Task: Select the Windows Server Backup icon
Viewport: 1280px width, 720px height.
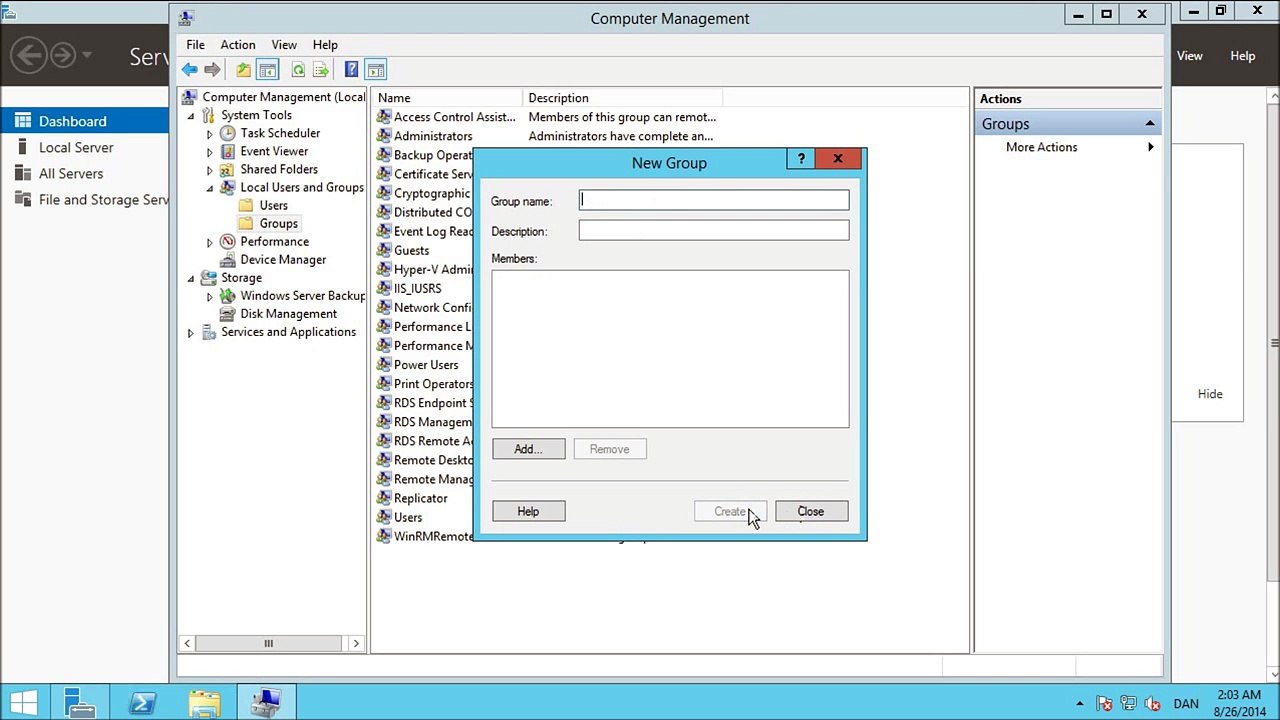Action: pyautogui.click(x=228, y=295)
